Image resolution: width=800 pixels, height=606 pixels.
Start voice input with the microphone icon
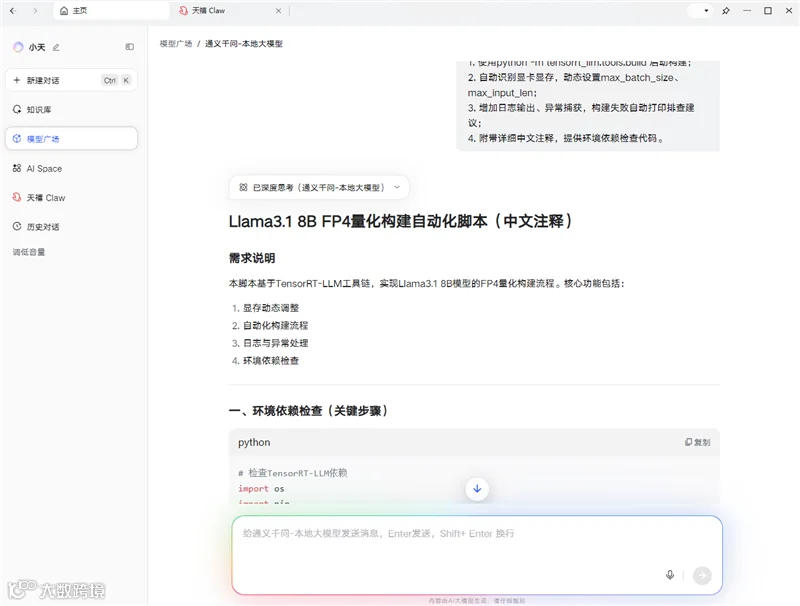[670, 575]
